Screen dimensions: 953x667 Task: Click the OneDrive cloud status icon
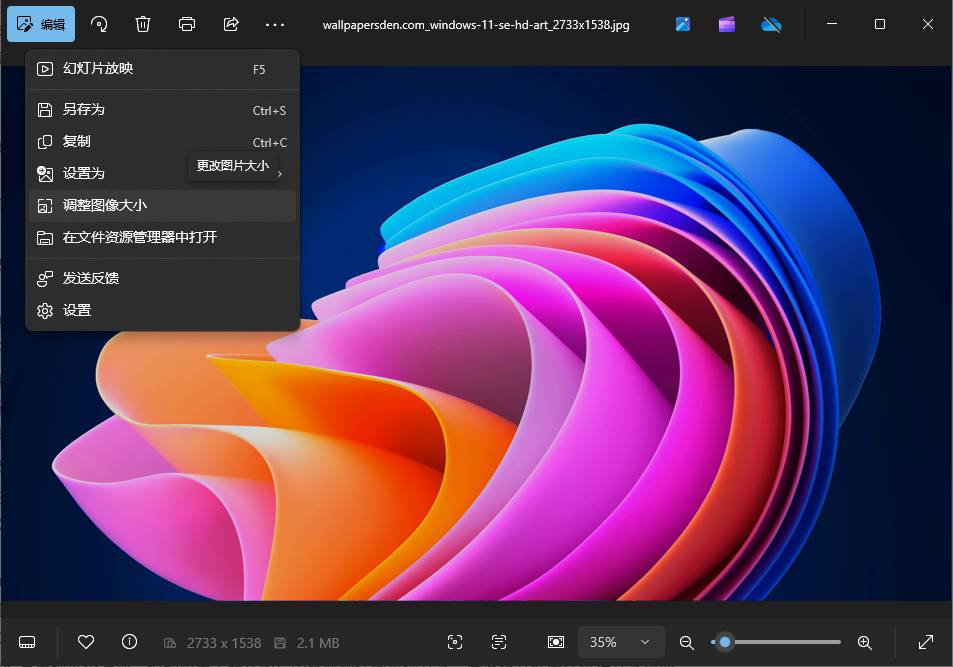[771, 24]
